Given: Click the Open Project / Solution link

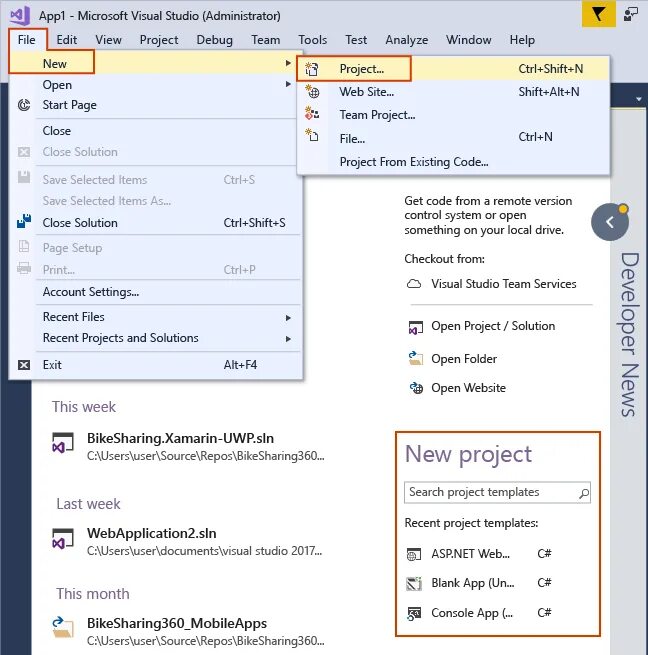Looking at the screenshot, I should point(493,326).
